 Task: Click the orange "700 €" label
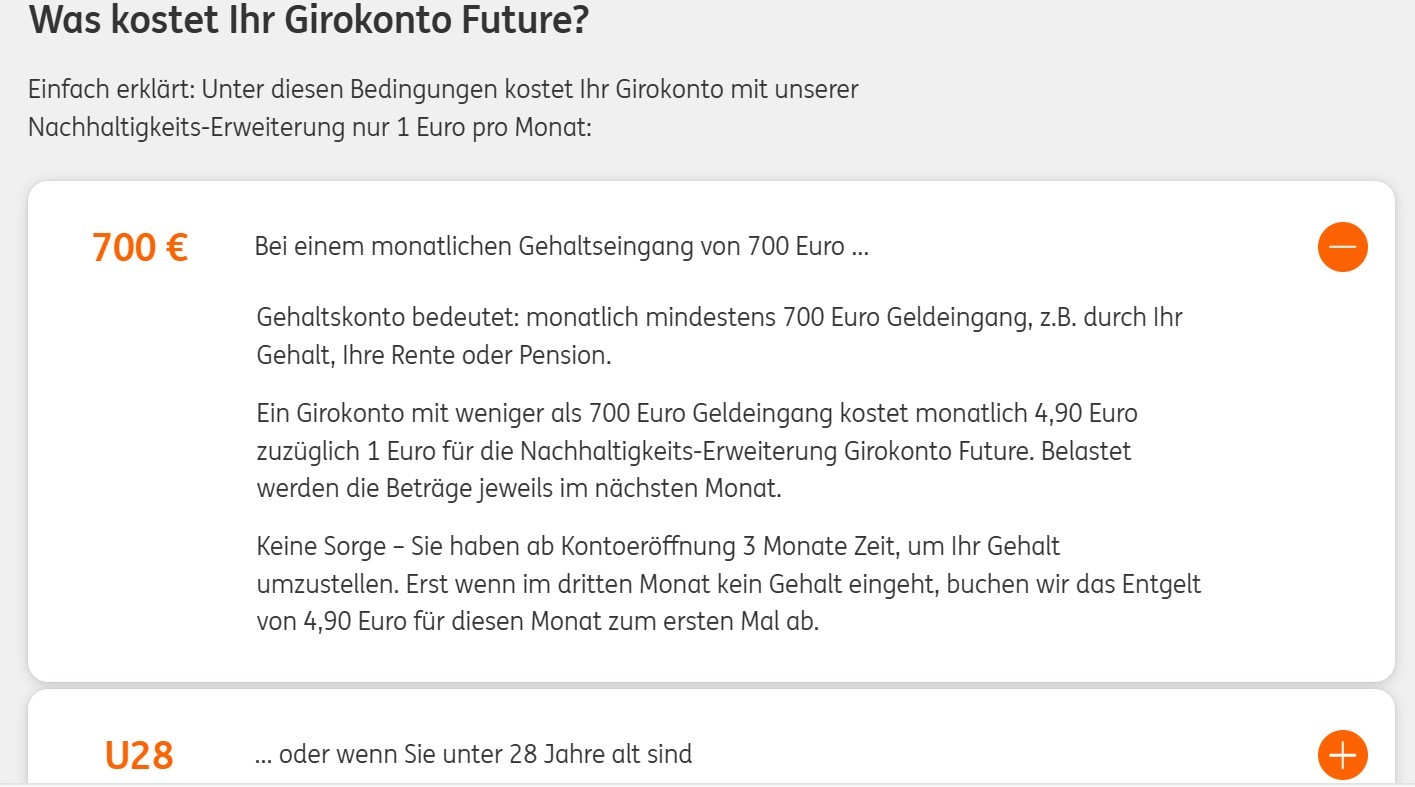click(x=140, y=247)
